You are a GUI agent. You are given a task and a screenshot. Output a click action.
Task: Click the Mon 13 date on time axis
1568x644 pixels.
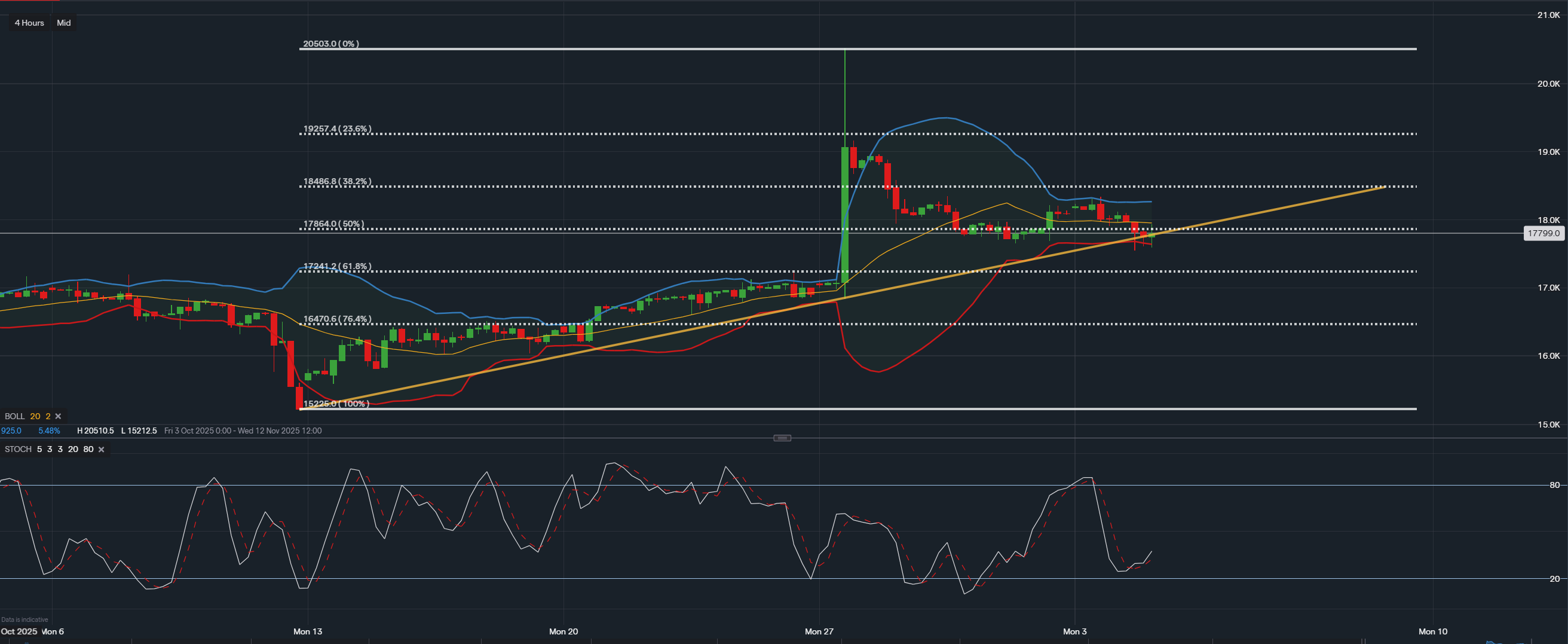tap(307, 631)
